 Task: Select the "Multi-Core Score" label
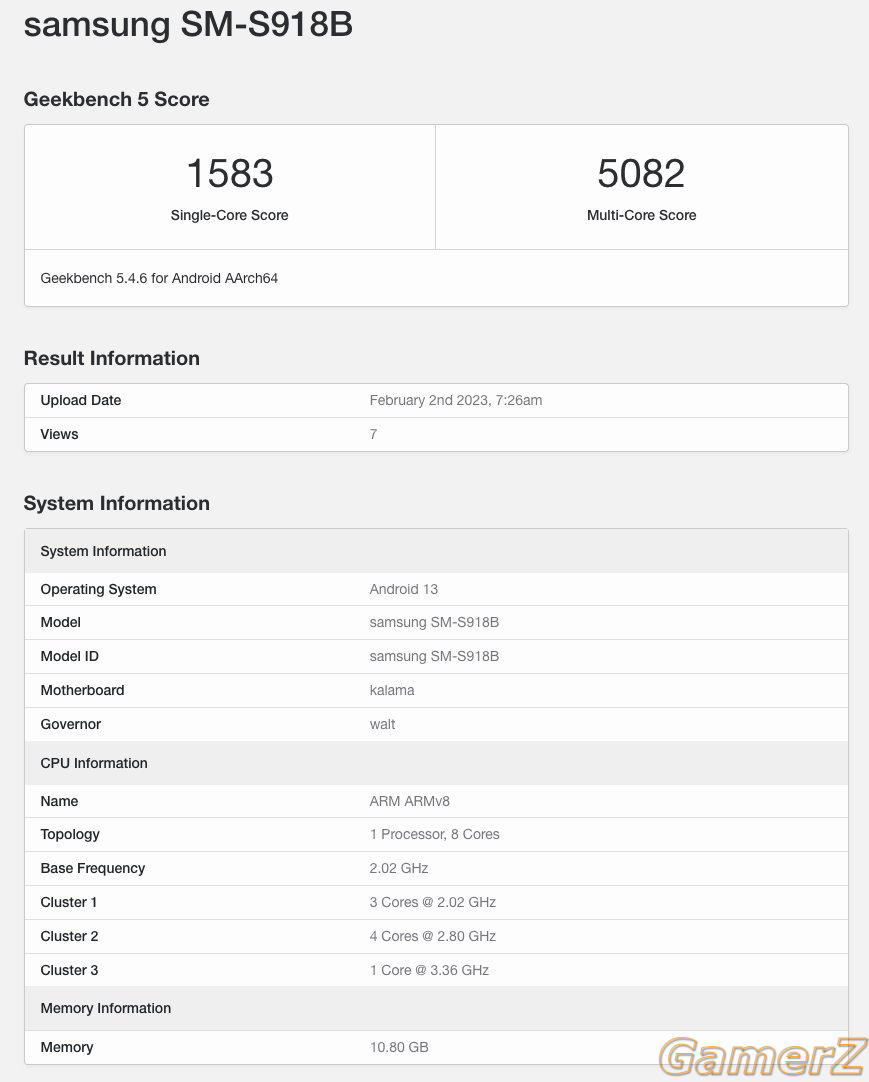coord(641,215)
